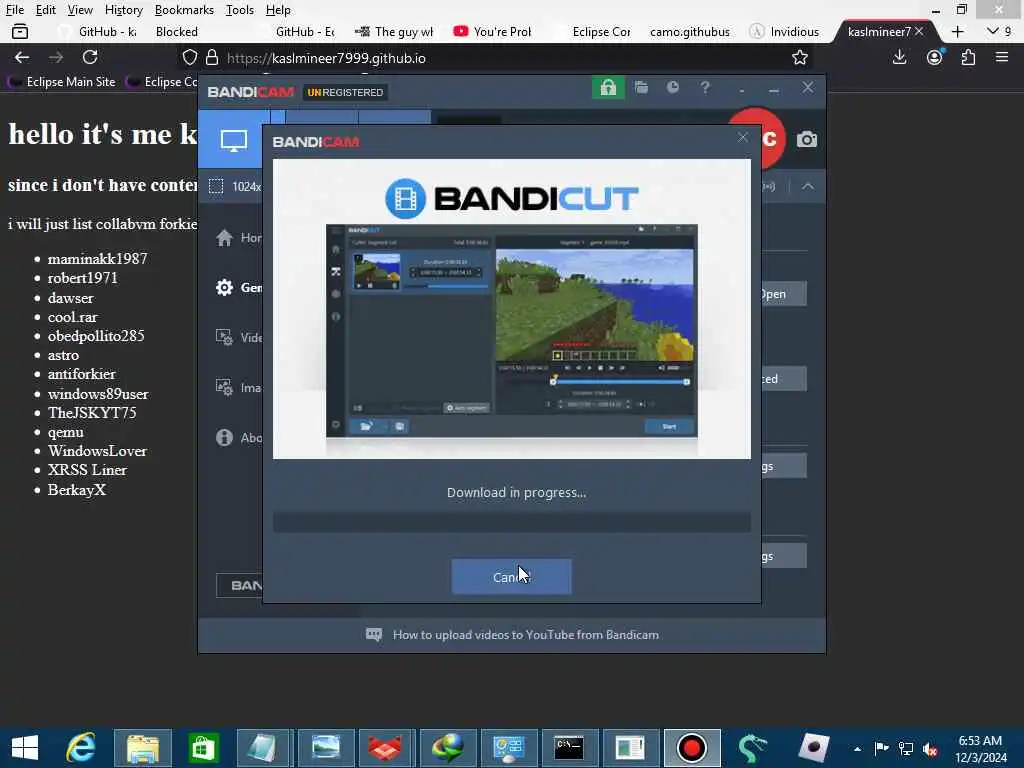
Task: Click the download progress bar
Action: 511,522
